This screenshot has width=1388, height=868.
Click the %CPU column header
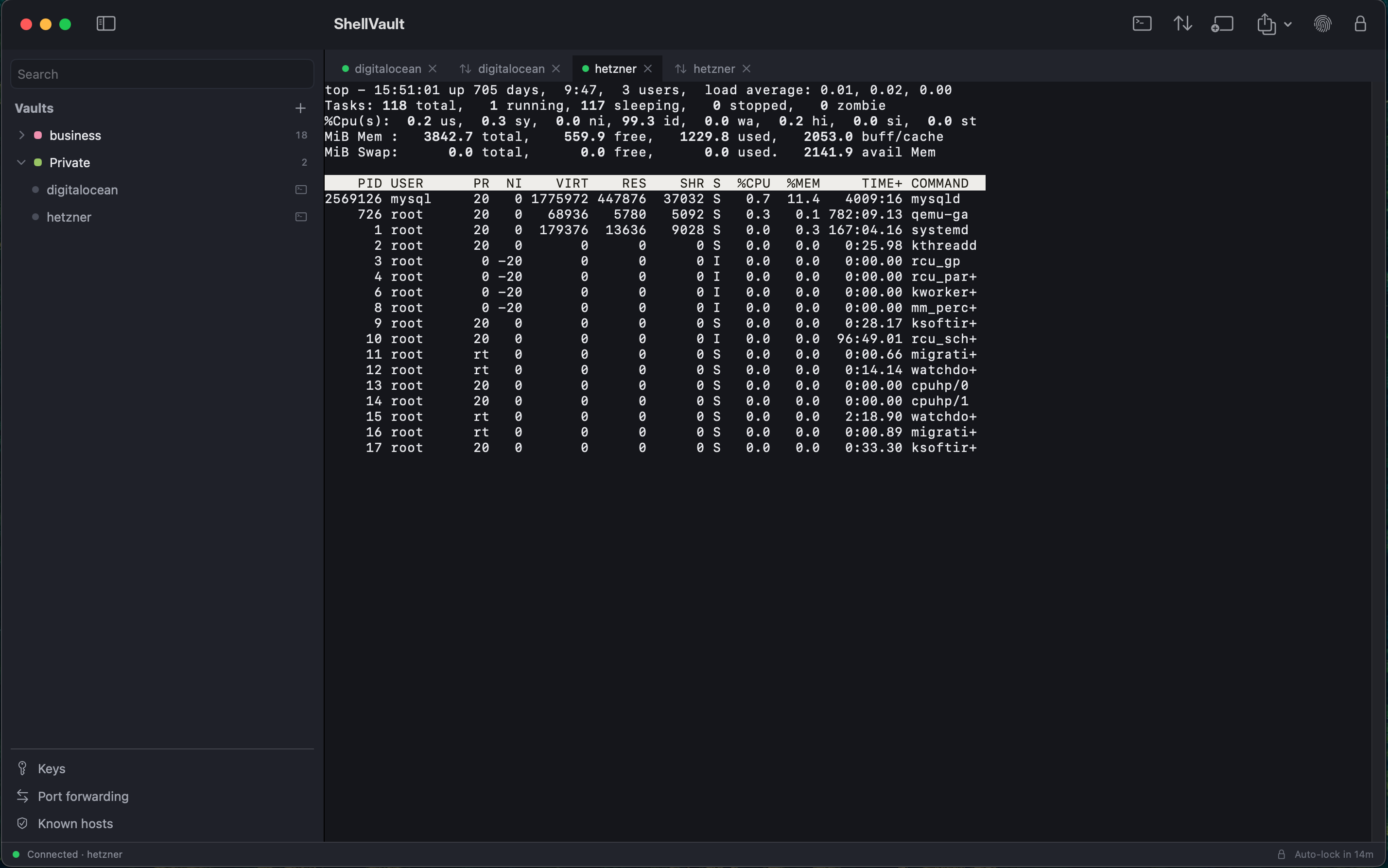click(x=753, y=183)
